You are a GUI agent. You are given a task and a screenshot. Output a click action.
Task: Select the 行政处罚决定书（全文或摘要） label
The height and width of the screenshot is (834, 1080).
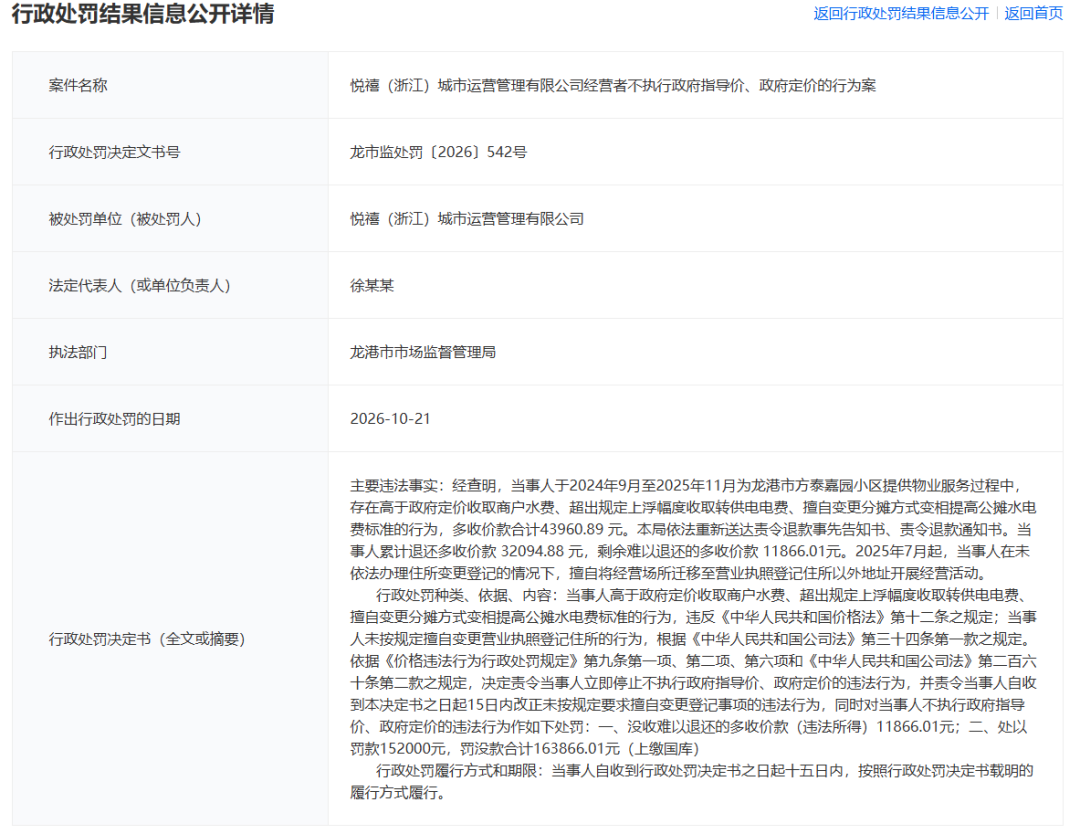[x=147, y=639]
